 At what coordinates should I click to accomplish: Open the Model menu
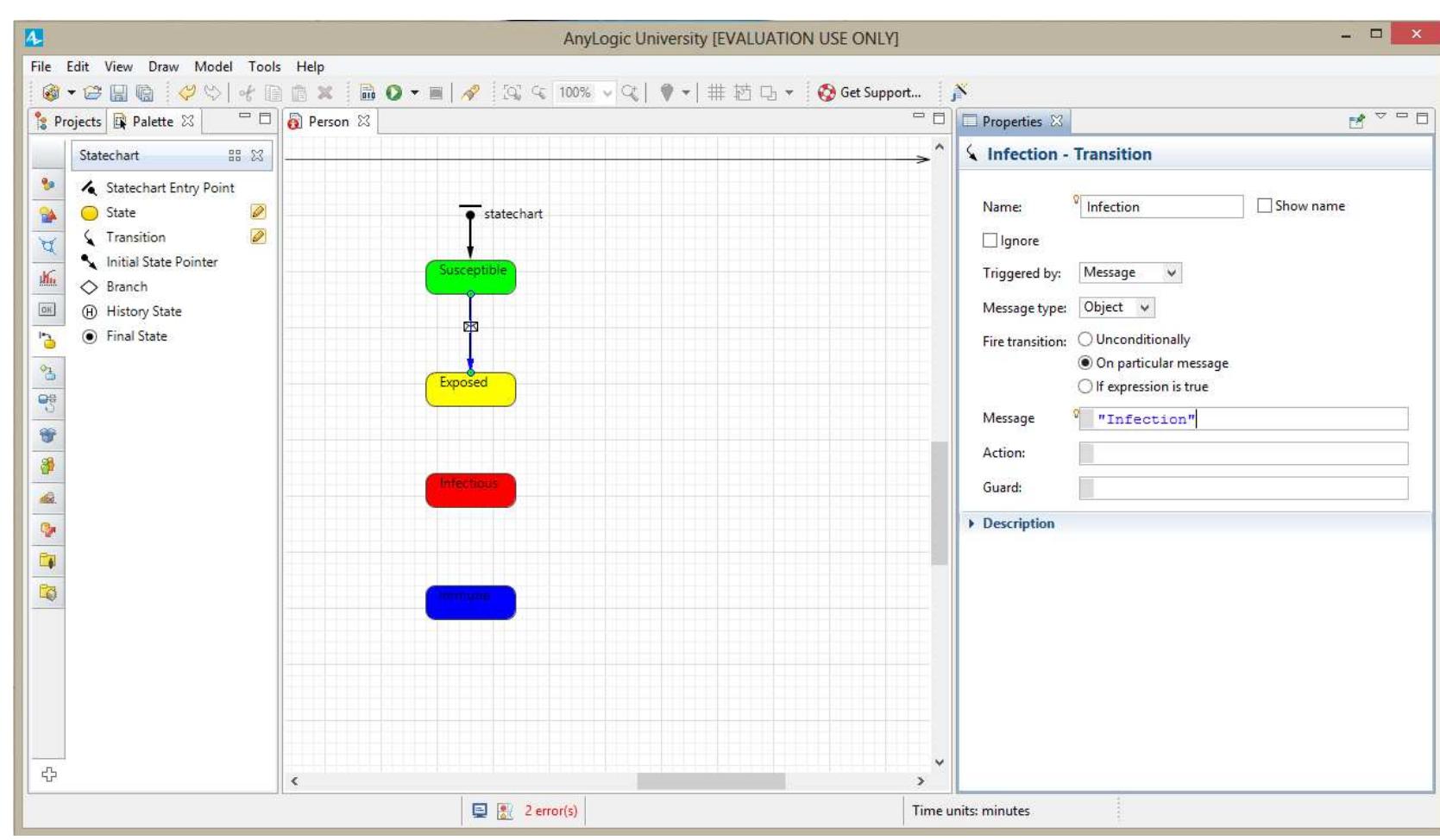(x=213, y=66)
